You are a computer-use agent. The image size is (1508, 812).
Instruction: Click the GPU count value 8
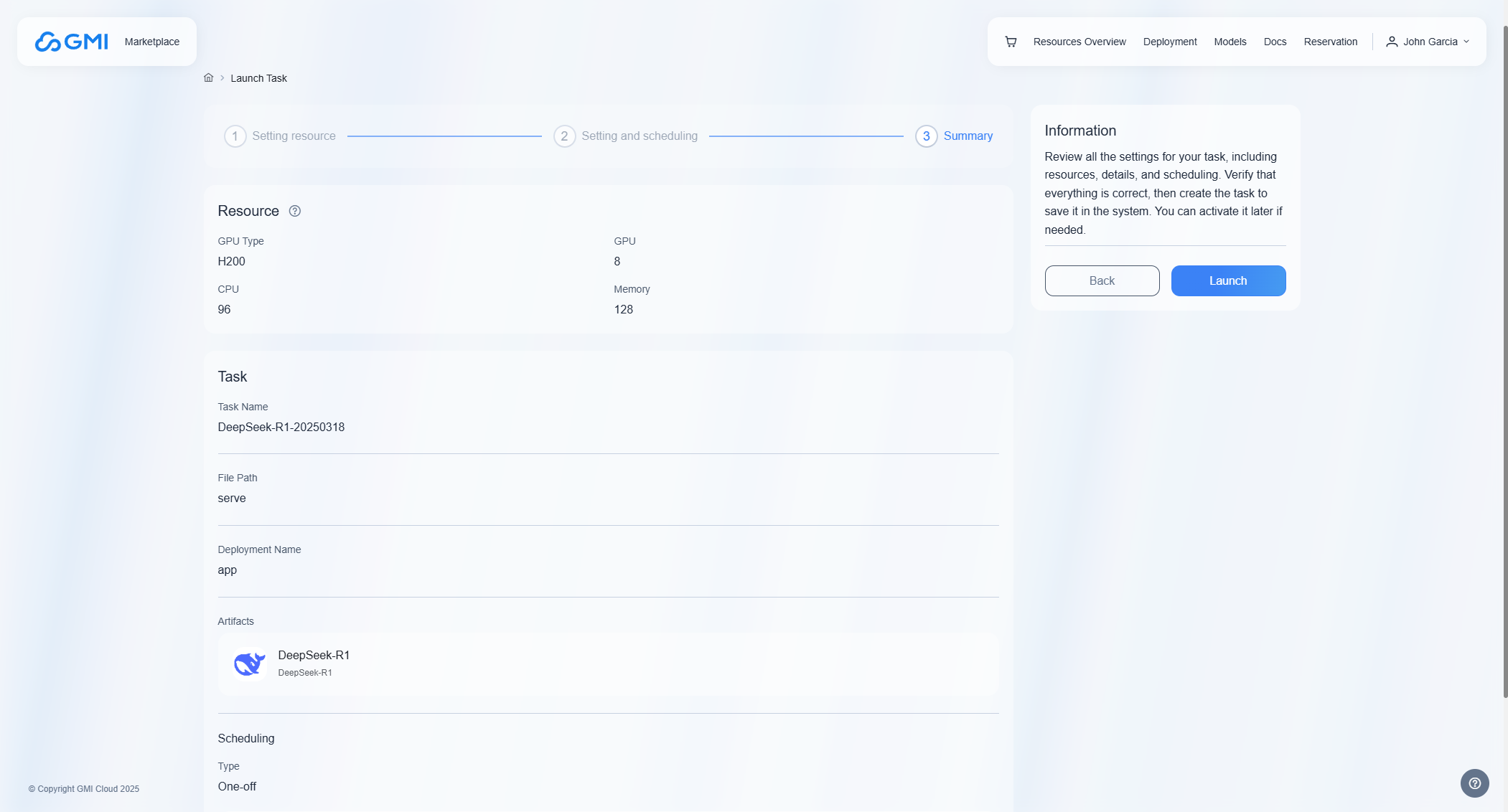617,261
